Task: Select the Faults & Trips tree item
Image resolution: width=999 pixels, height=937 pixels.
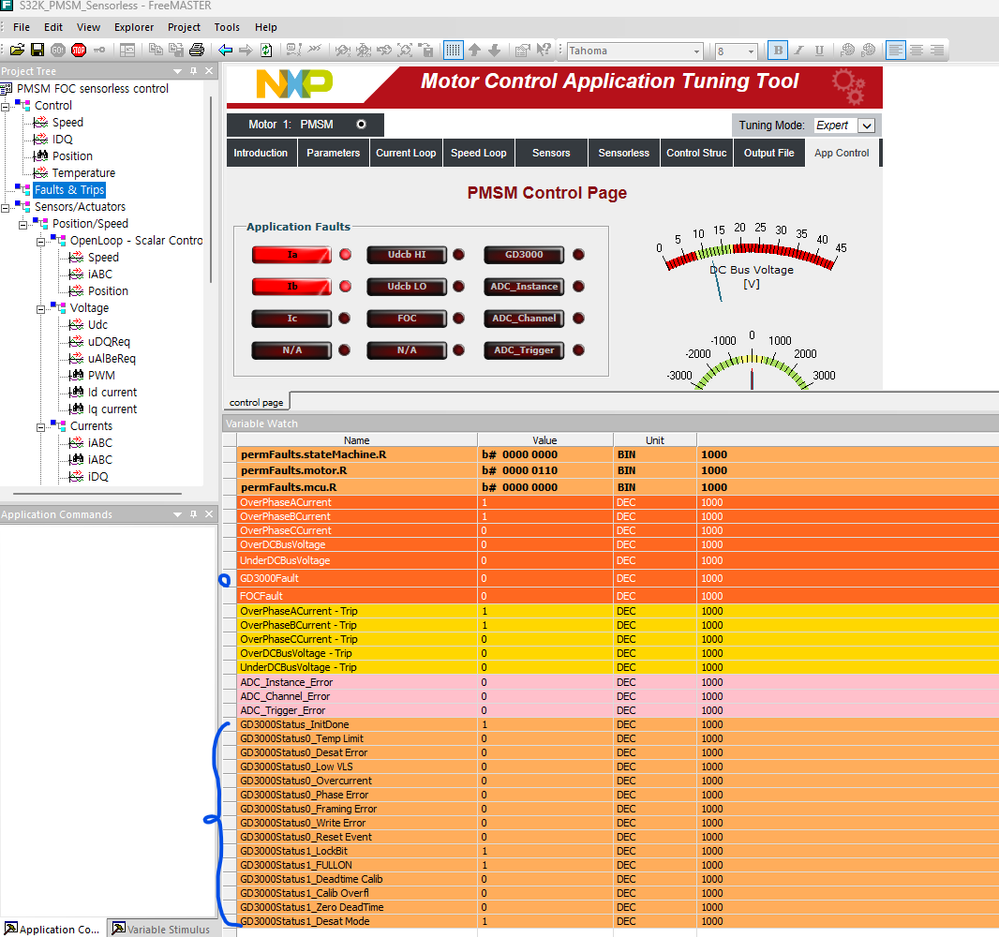Action: click(x=69, y=190)
